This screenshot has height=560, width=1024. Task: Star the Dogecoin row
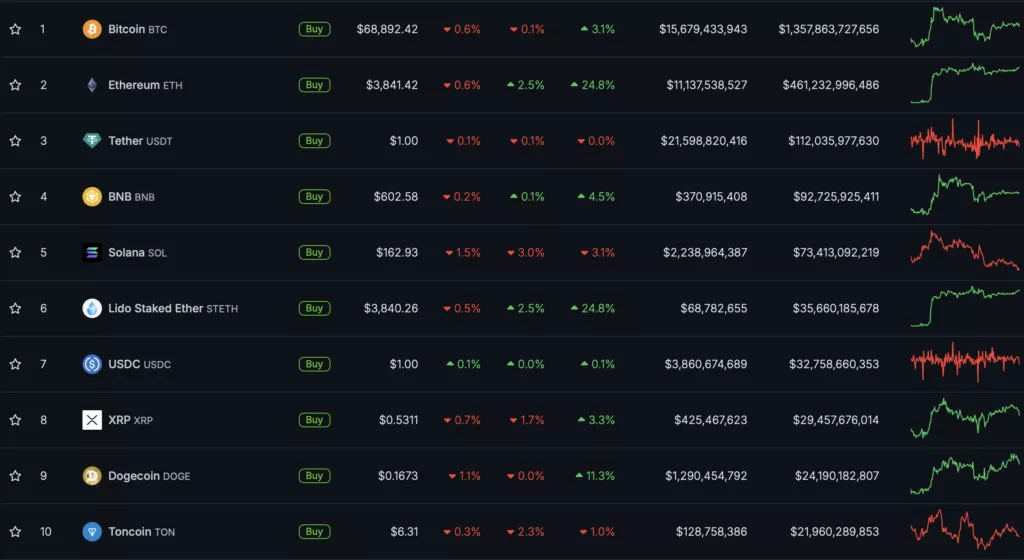pos(15,476)
